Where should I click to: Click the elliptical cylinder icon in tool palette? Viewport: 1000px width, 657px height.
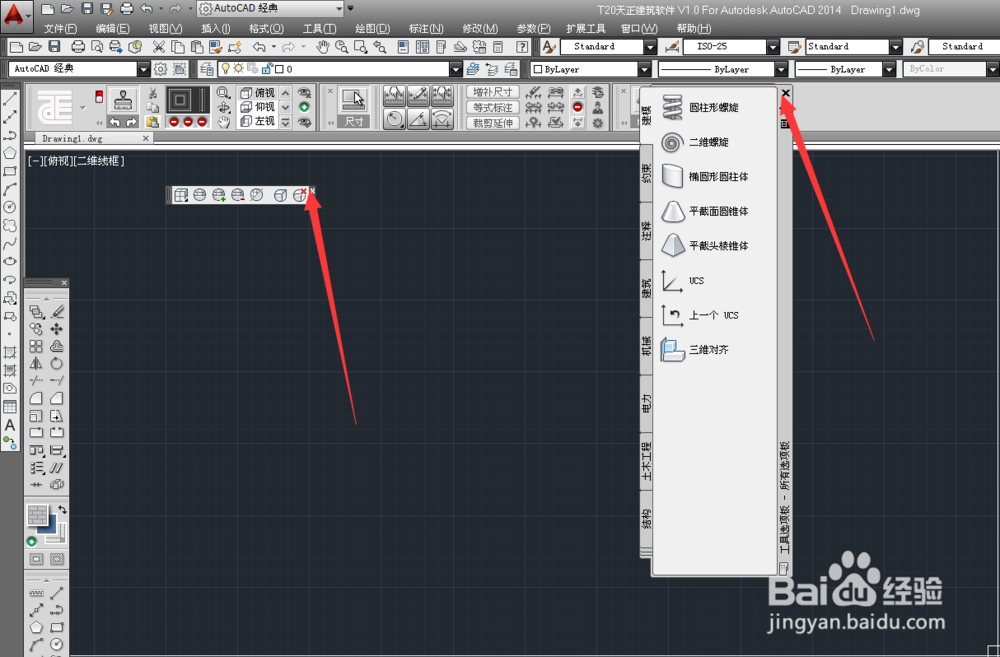tap(672, 177)
